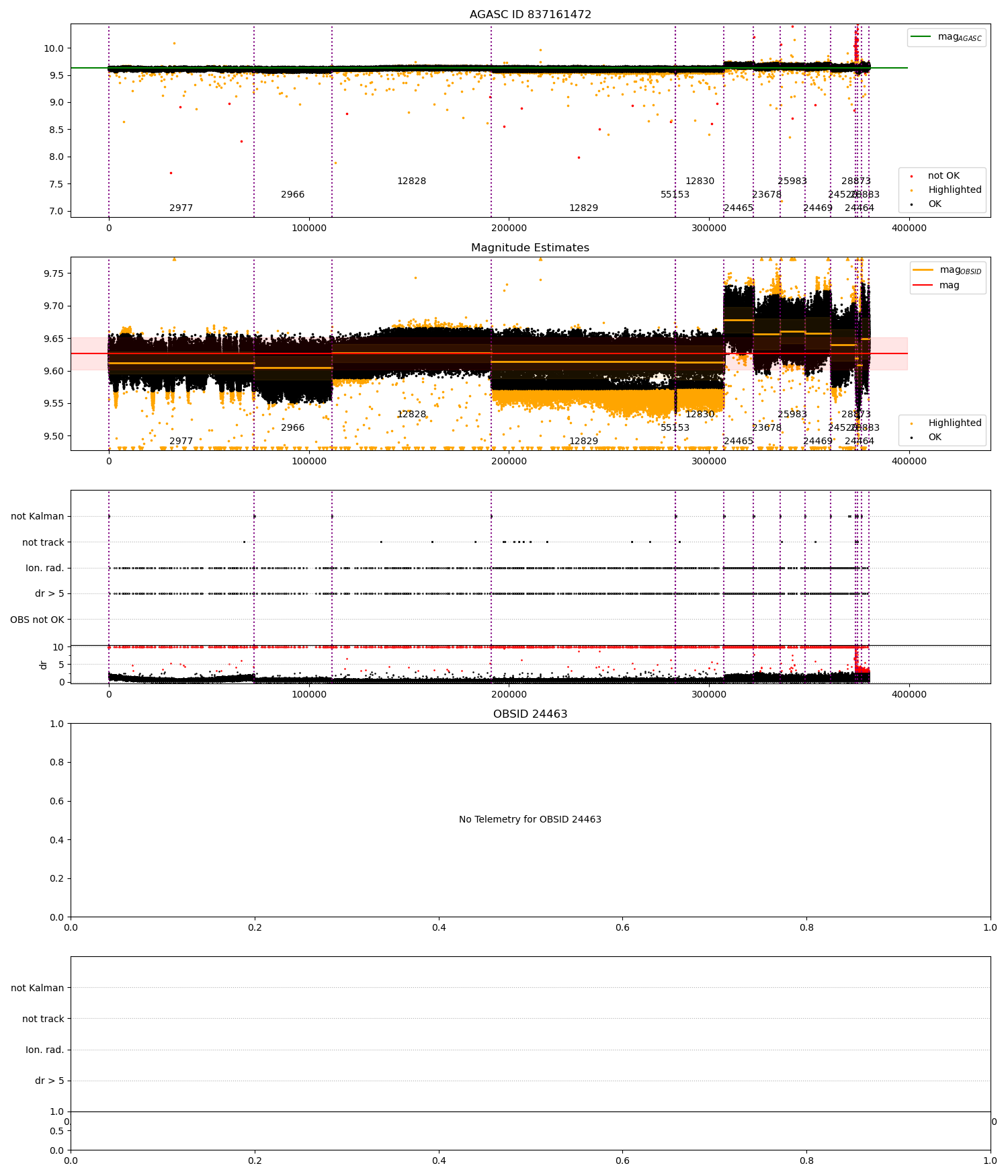
Task: Click OBSID label 25983 in the AGASC ID plot
Action: pyautogui.click(x=792, y=181)
